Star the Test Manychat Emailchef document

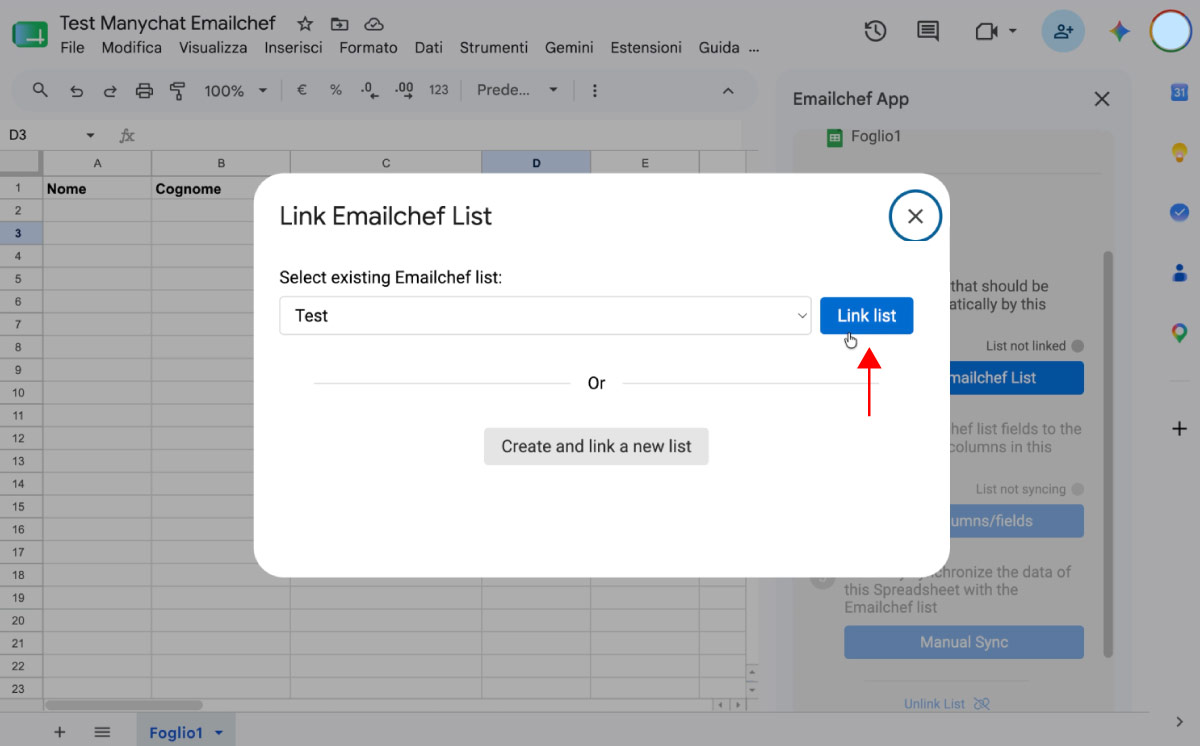click(x=306, y=23)
